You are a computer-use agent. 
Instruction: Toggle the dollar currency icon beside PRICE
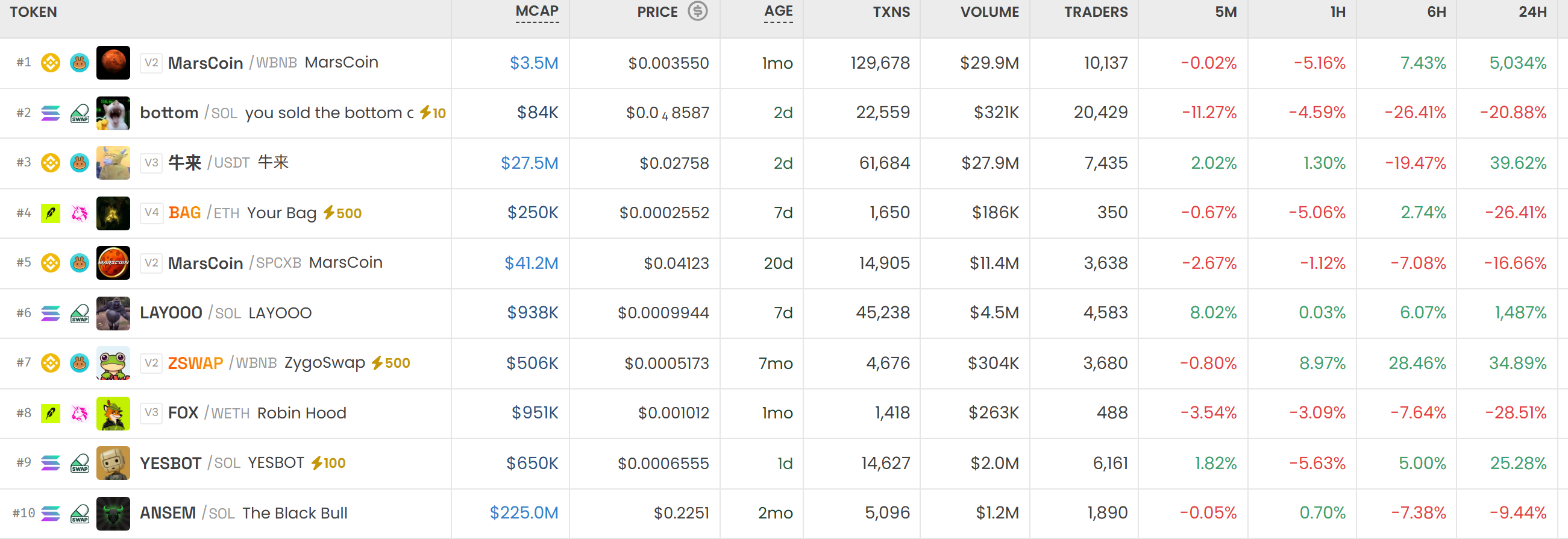[x=698, y=11]
